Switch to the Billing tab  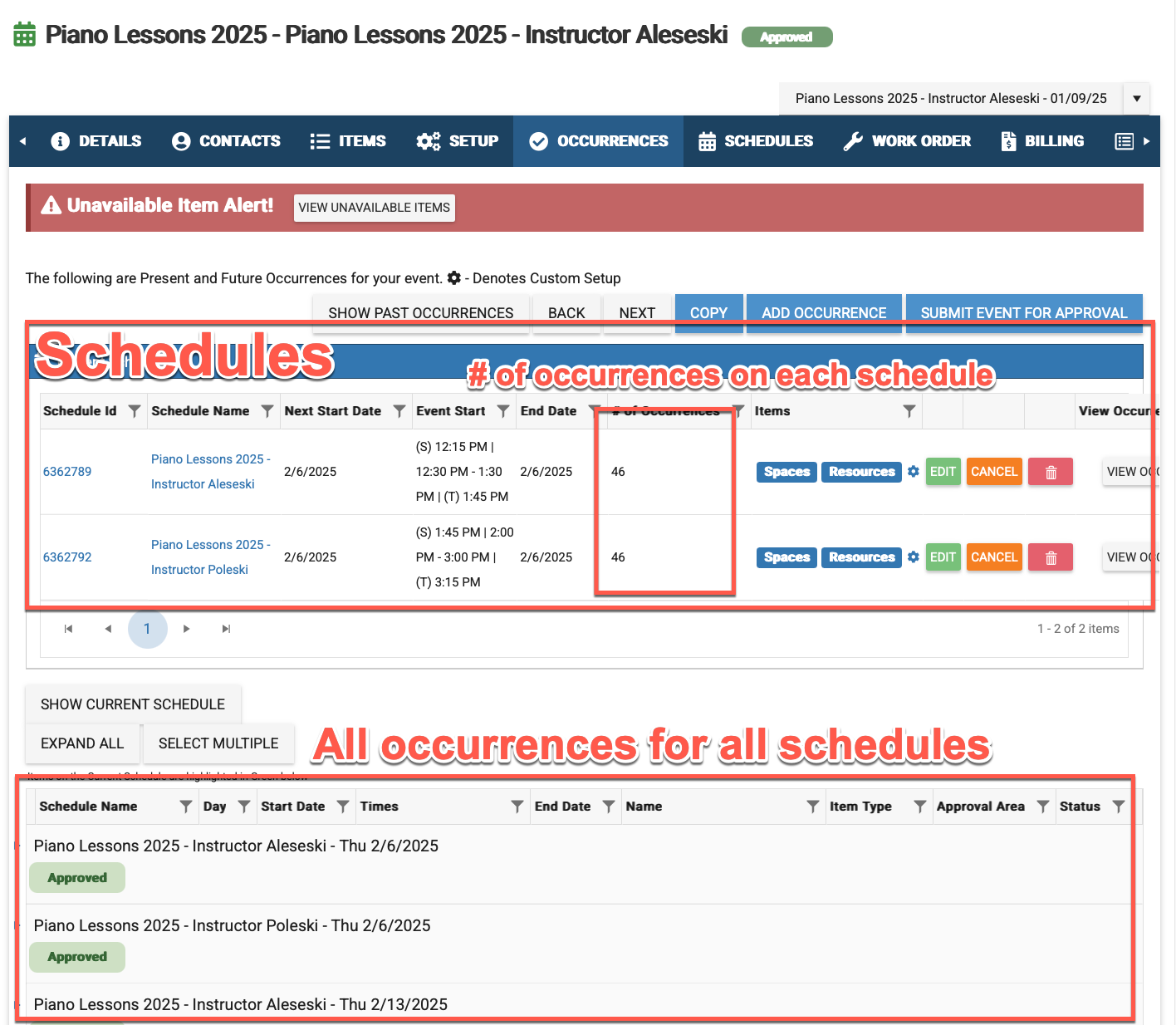coord(1042,141)
